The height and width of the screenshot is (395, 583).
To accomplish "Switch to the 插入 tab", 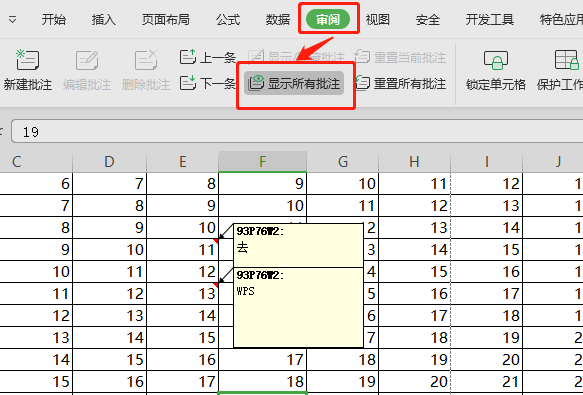I will [x=103, y=19].
